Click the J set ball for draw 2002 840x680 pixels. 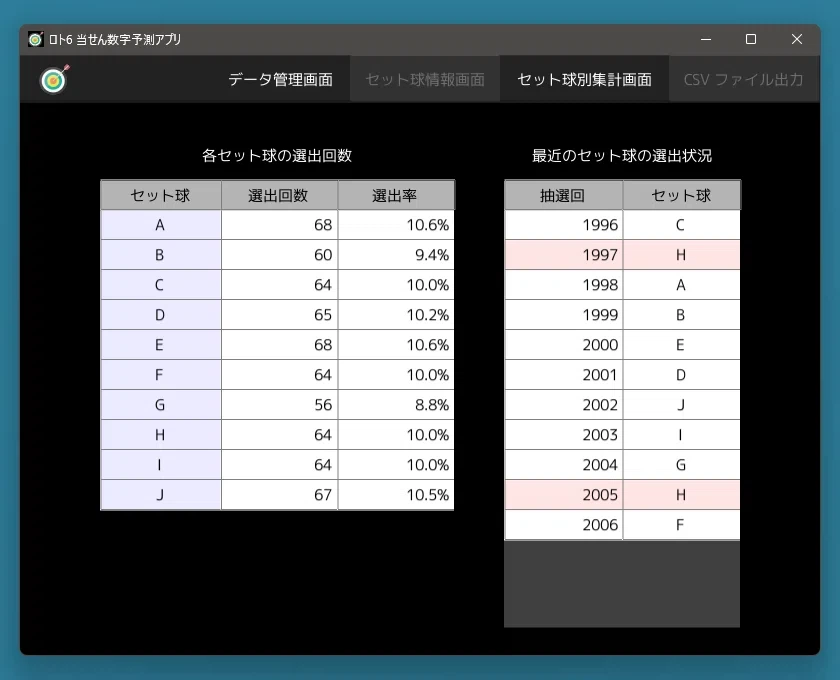[x=681, y=405]
